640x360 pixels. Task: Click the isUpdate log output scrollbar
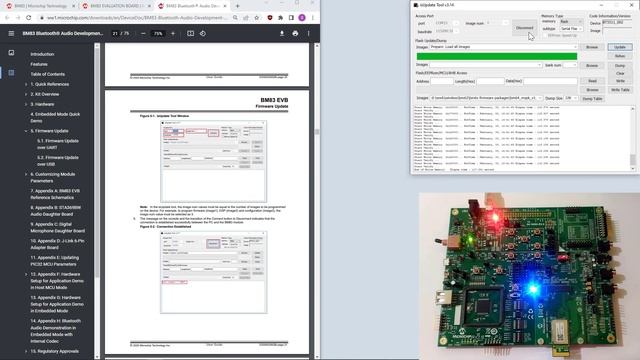pos(633,159)
